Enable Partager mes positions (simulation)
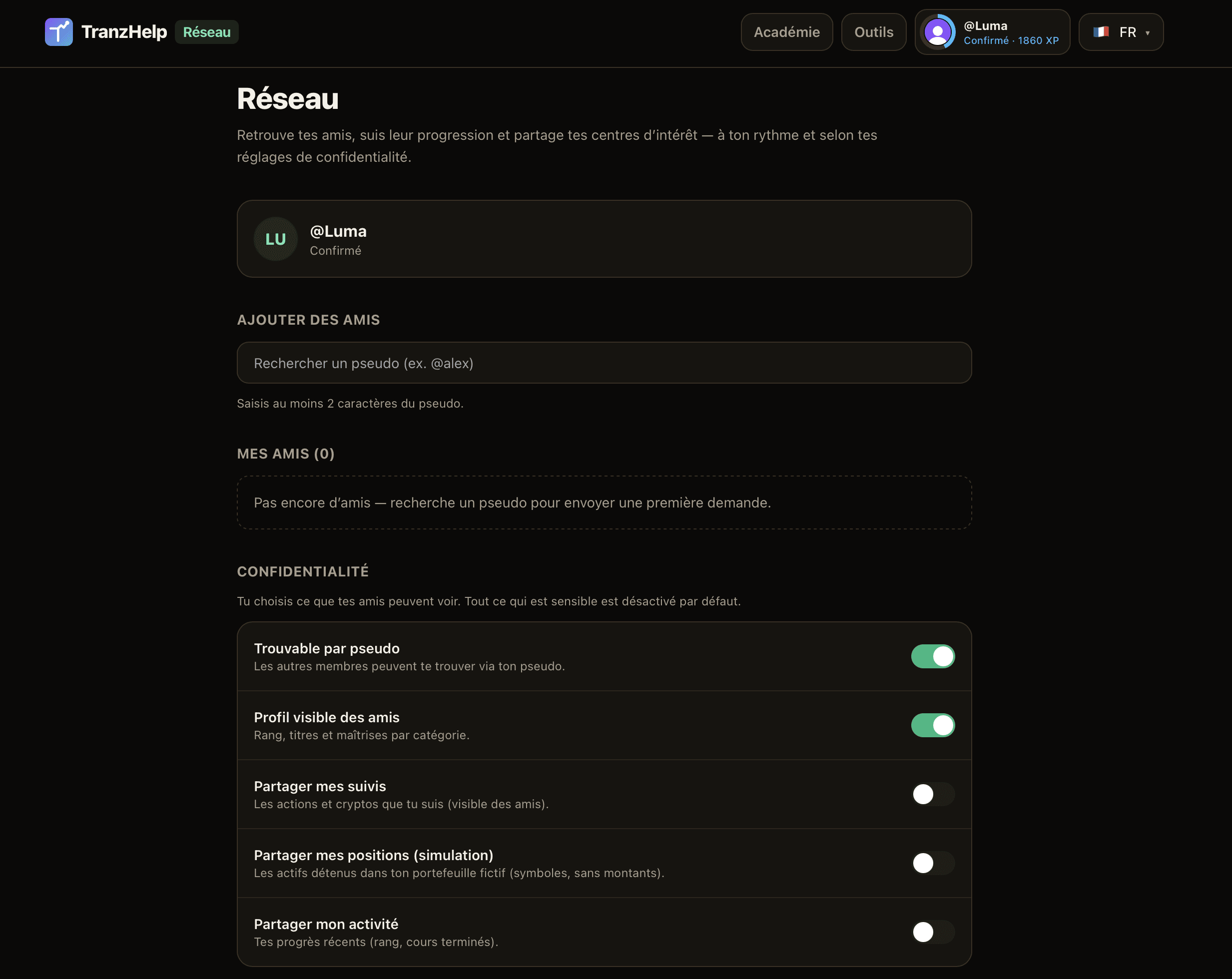 coord(933,863)
